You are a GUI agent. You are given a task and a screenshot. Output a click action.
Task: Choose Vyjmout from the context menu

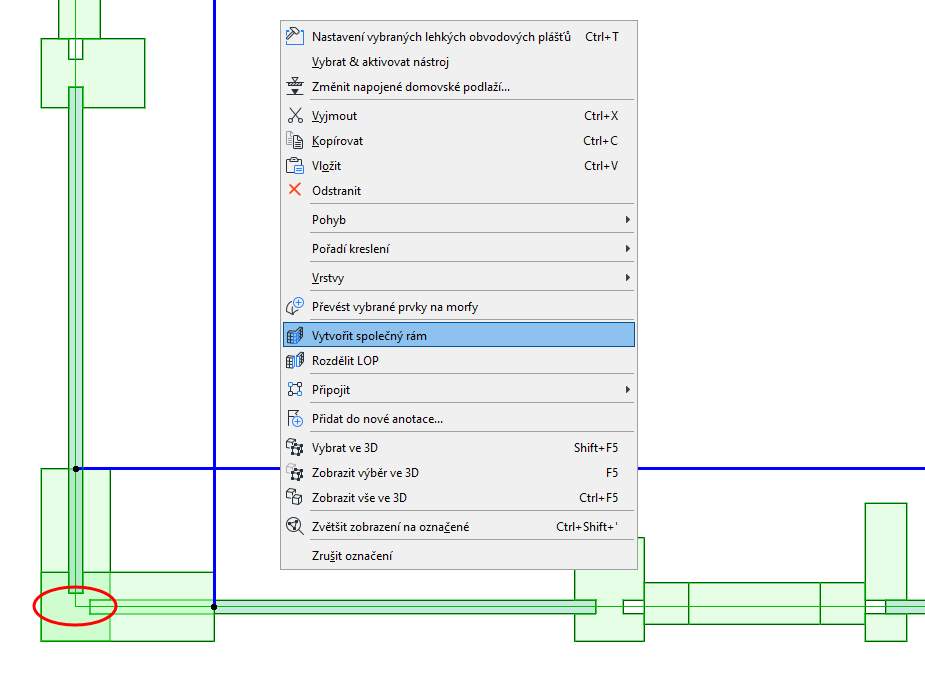click(458, 116)
